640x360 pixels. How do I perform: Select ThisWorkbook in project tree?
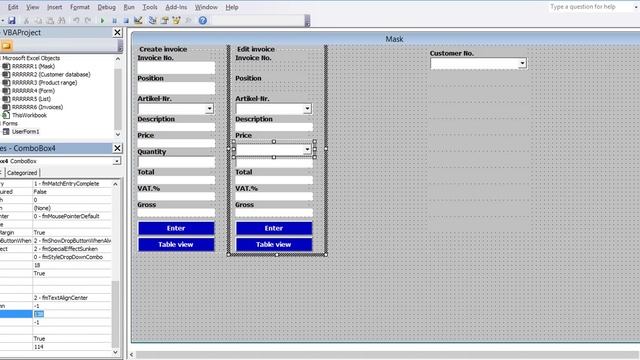point(29,115)
